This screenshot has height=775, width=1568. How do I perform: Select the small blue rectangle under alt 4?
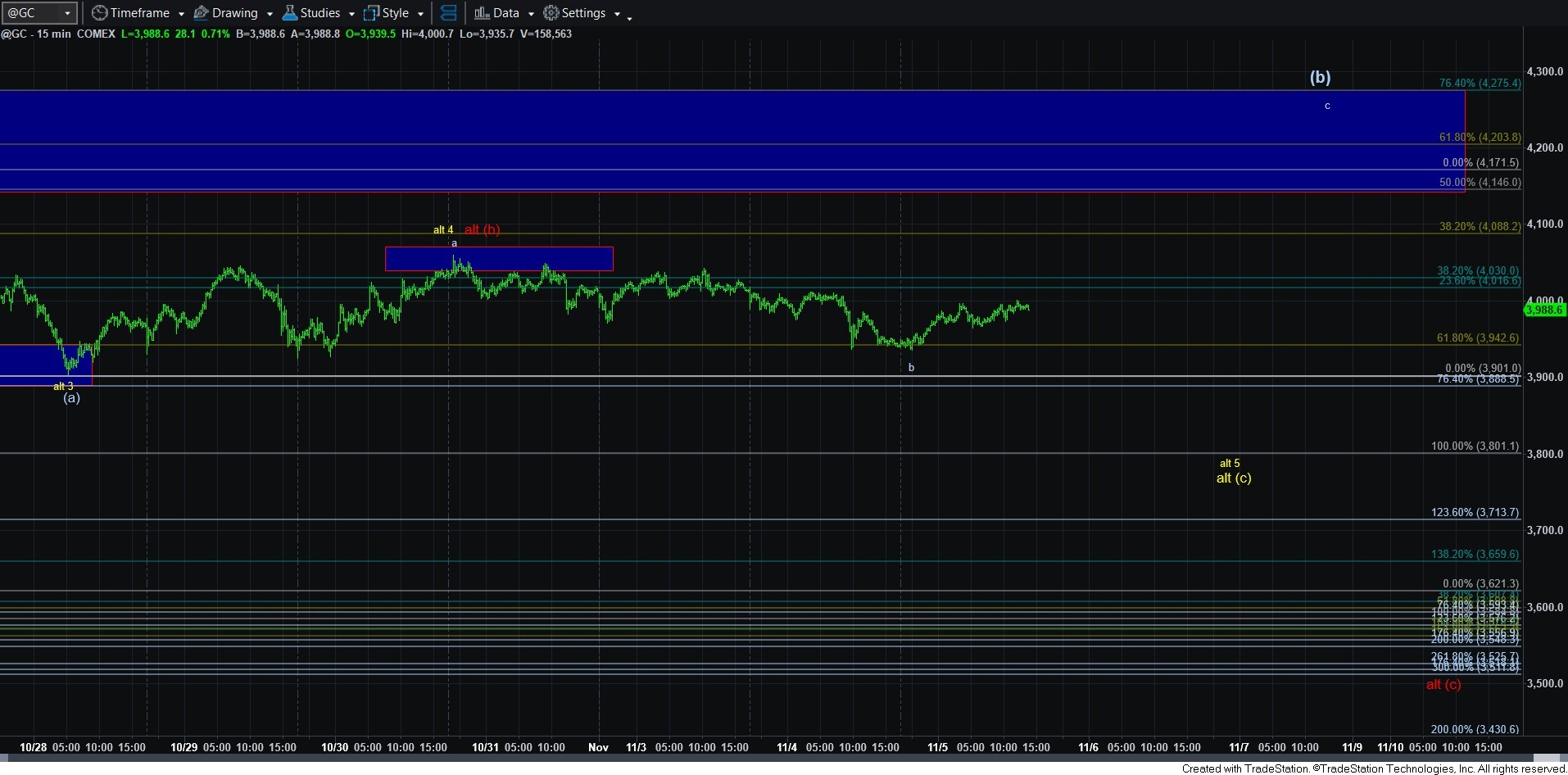coord(498,259)
